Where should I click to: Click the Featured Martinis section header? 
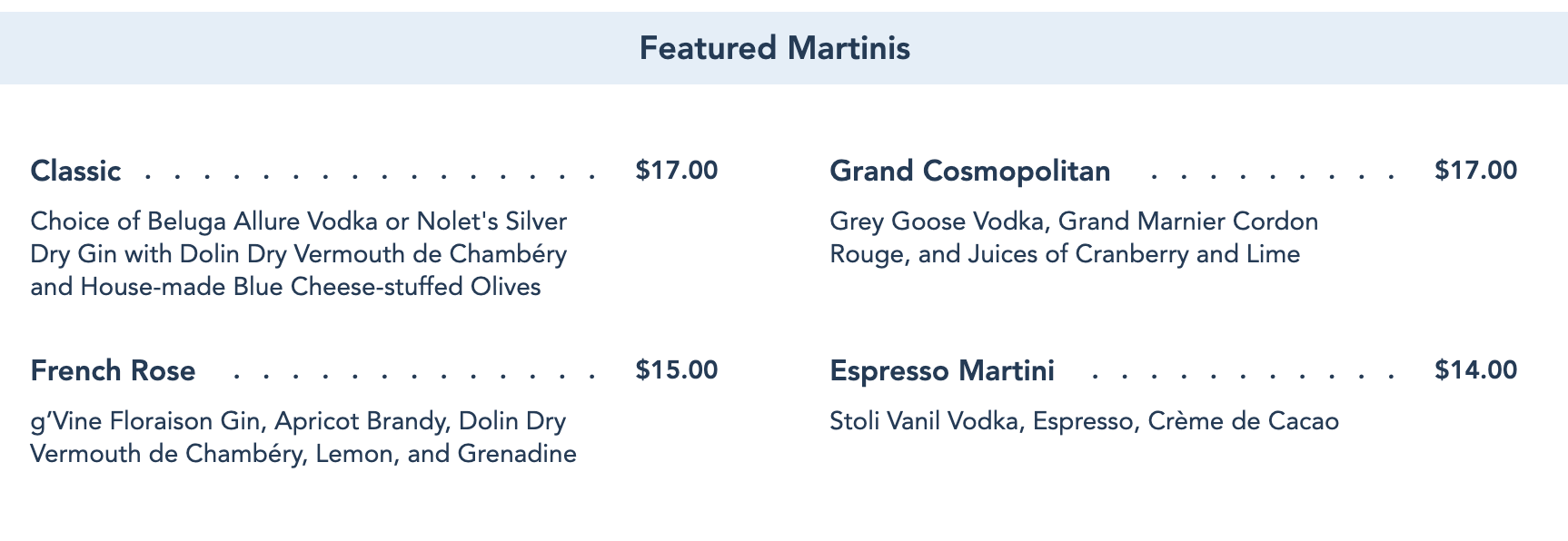774,48
